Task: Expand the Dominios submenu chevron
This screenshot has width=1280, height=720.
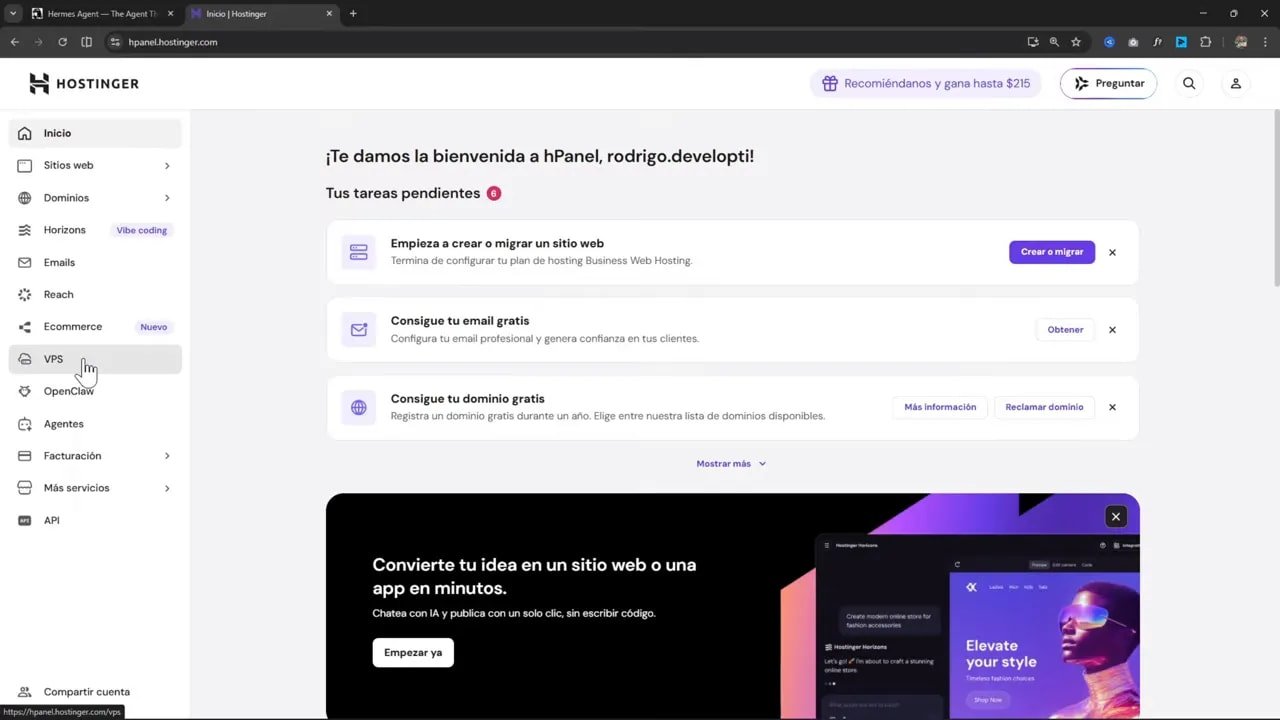Action: 167,198
